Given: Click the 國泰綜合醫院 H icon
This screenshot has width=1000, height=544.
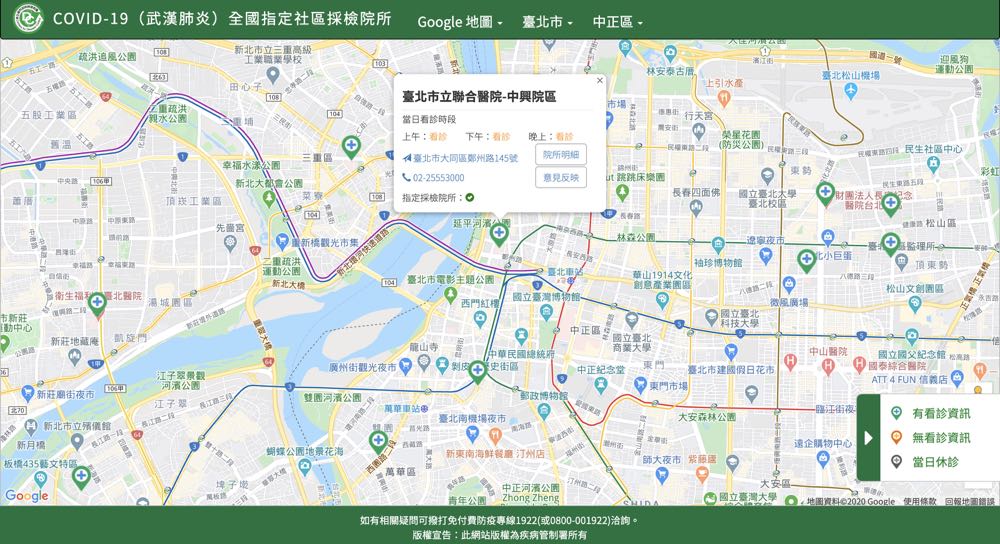Looking at the screenshot, I should coord(860,364).
